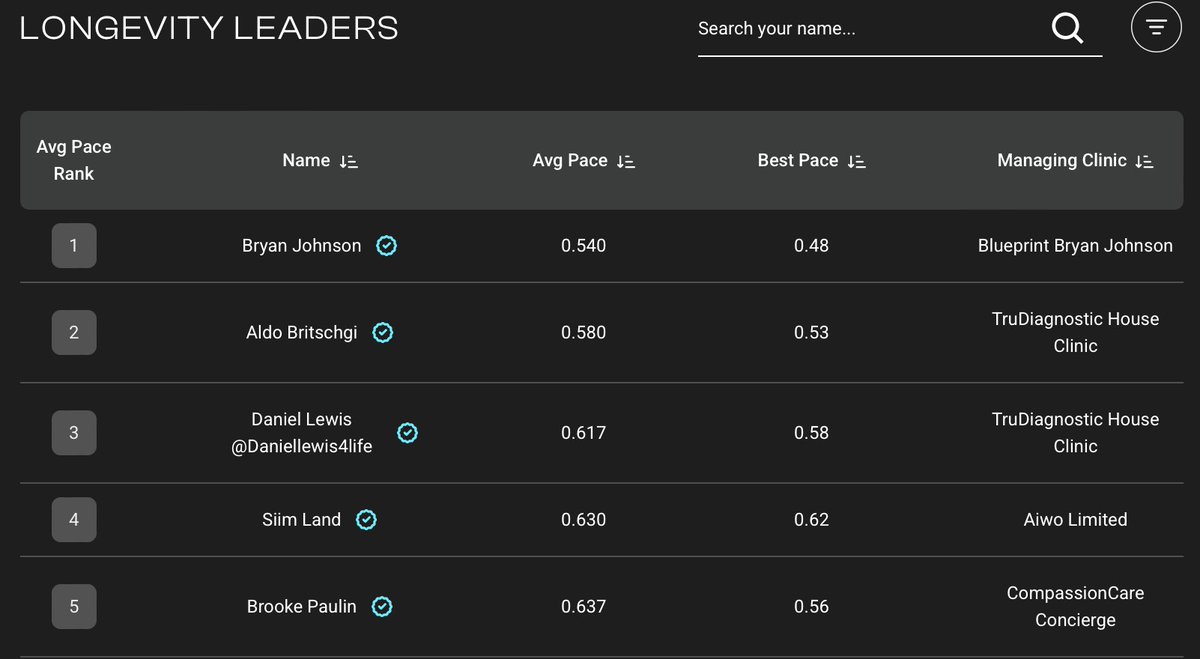Click Aiwo Limited clinic name
This screenshot has width=1200, height=659.
coord(1075,519)
